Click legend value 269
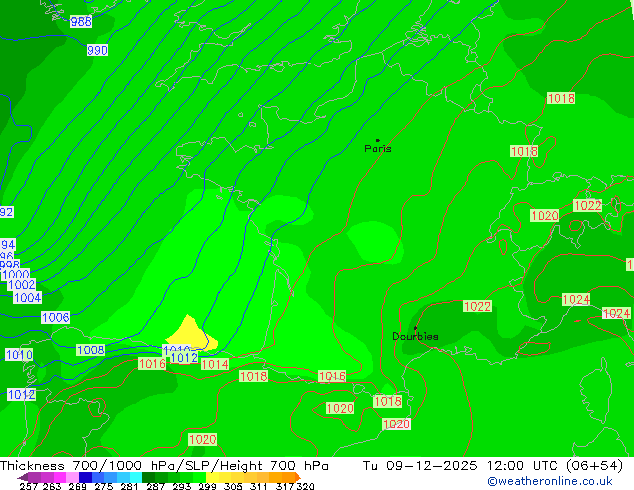Viewport: 634px width, 490px height. [x=77, y=486]
